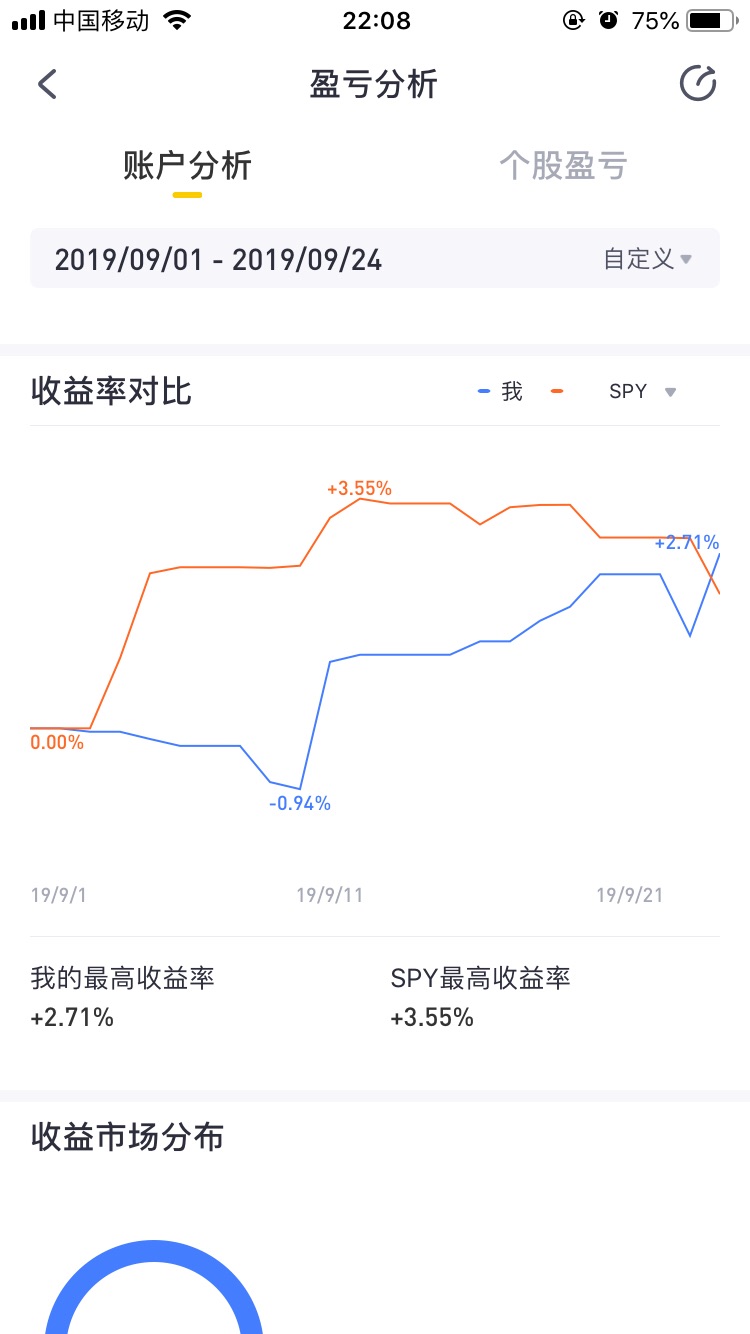Viewport: 750px width, 1334px height.
Task: Tap the SPY最高收益率 +3.55% summary
Action: coord(481,997)
